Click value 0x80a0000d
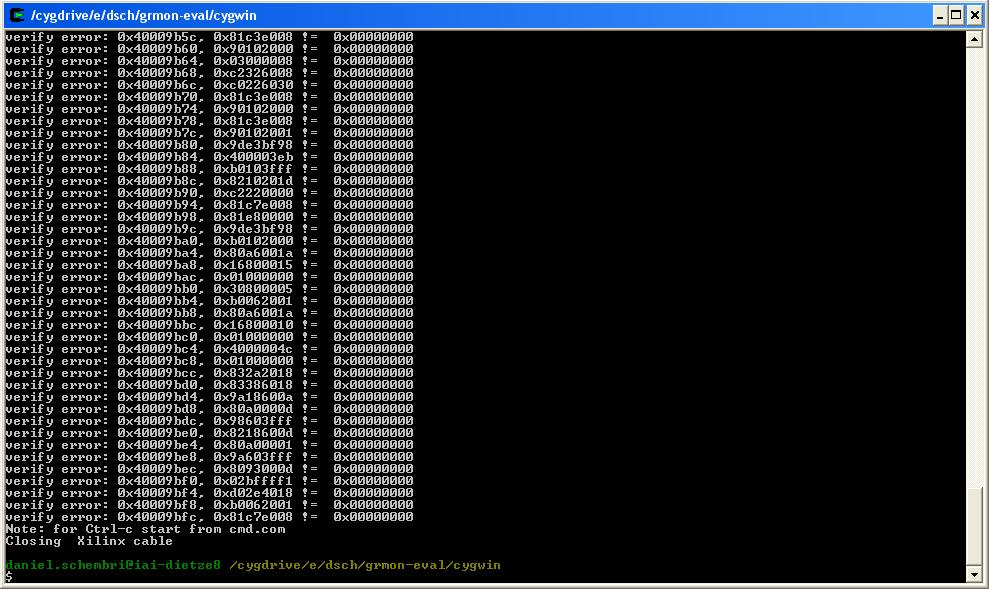Screen dimensions: 989x589 254,409
